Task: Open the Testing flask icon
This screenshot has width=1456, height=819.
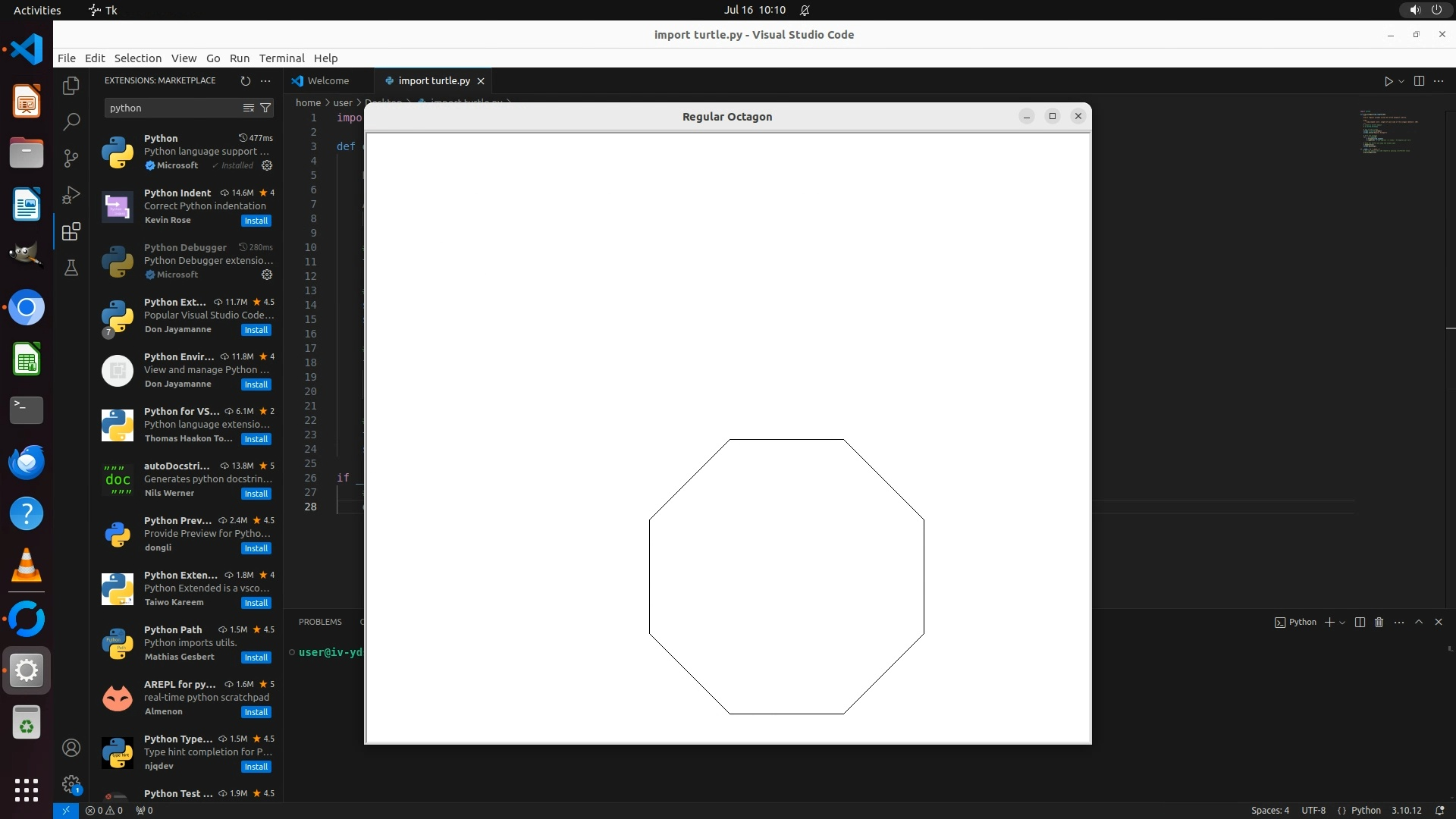Action: (71, 268)
